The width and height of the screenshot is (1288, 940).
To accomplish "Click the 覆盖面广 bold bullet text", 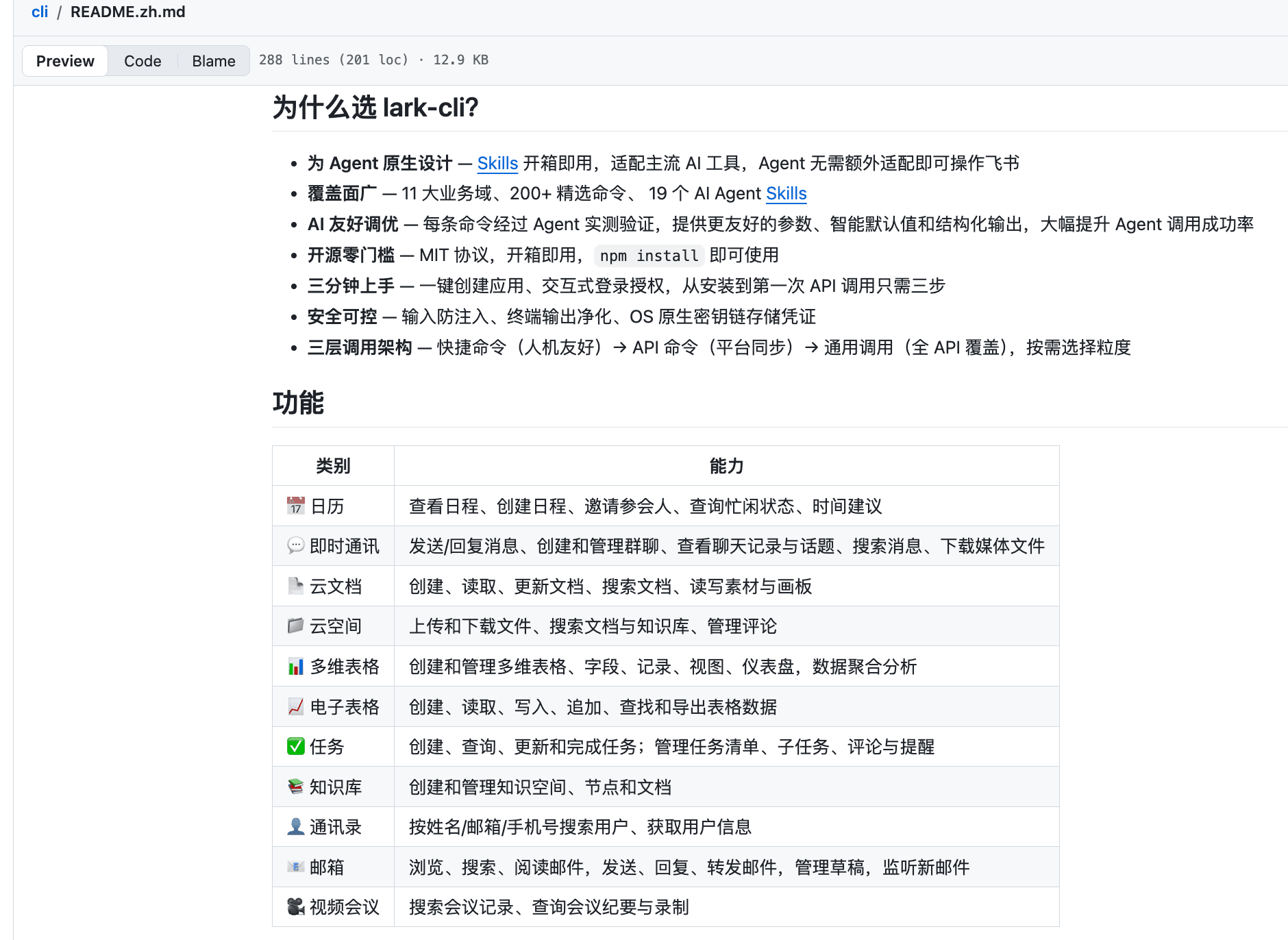I will click(343, 193).
